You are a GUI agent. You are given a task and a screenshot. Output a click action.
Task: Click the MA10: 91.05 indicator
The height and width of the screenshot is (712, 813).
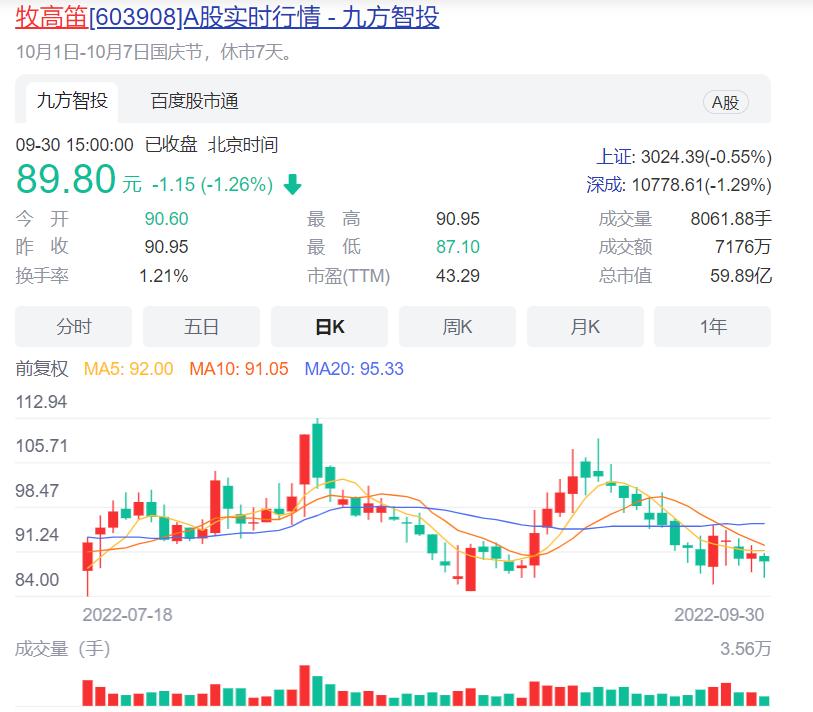(x=239, y=369)
